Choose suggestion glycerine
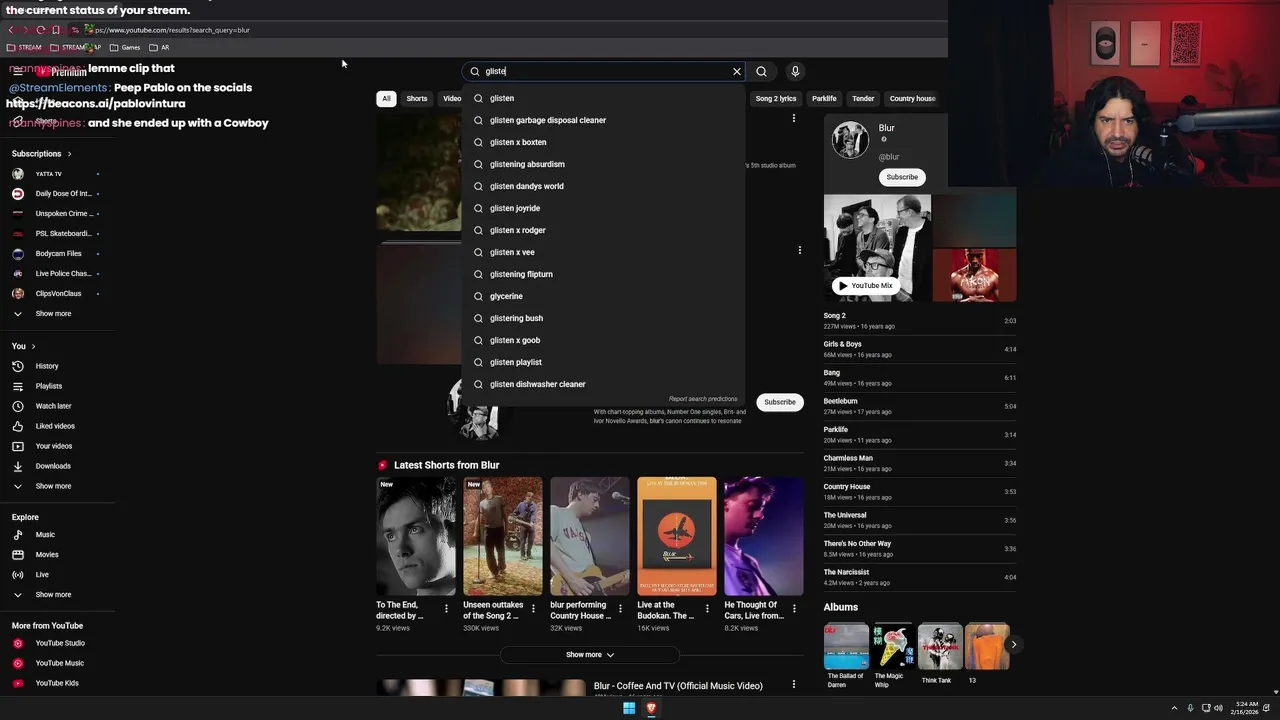Image resolution: width=1280 pixels, height=720 pixels. pos(603,296)
